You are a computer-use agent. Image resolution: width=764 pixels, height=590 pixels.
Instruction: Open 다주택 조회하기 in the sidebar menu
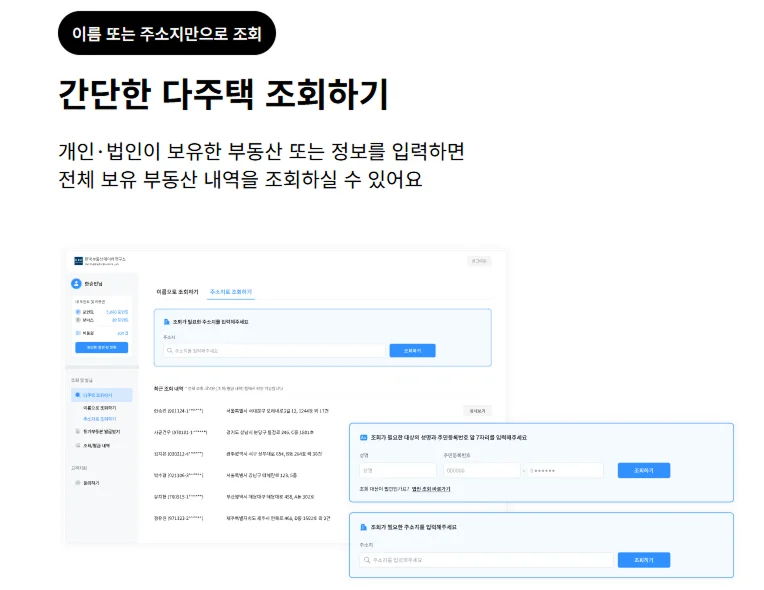pos(102,395)
